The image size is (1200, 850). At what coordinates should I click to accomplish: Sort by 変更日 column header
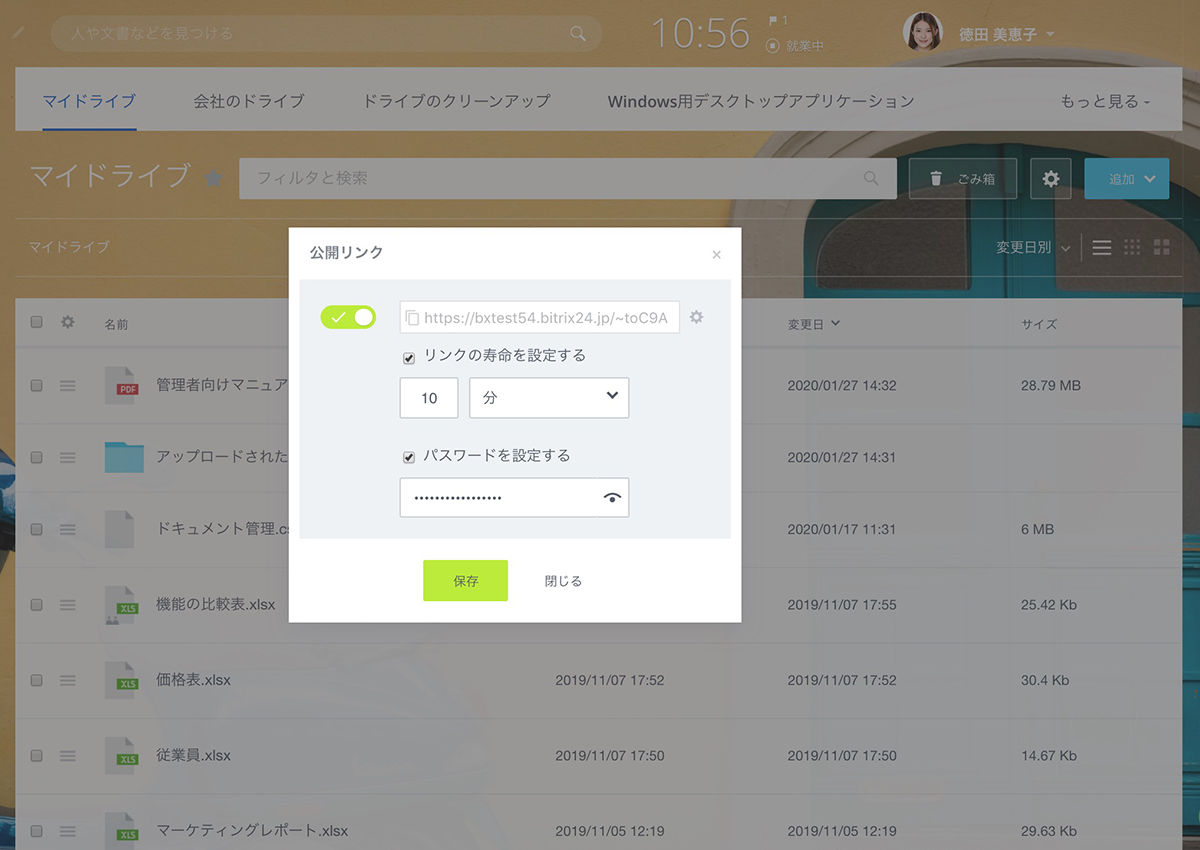[x=813, y=324]
